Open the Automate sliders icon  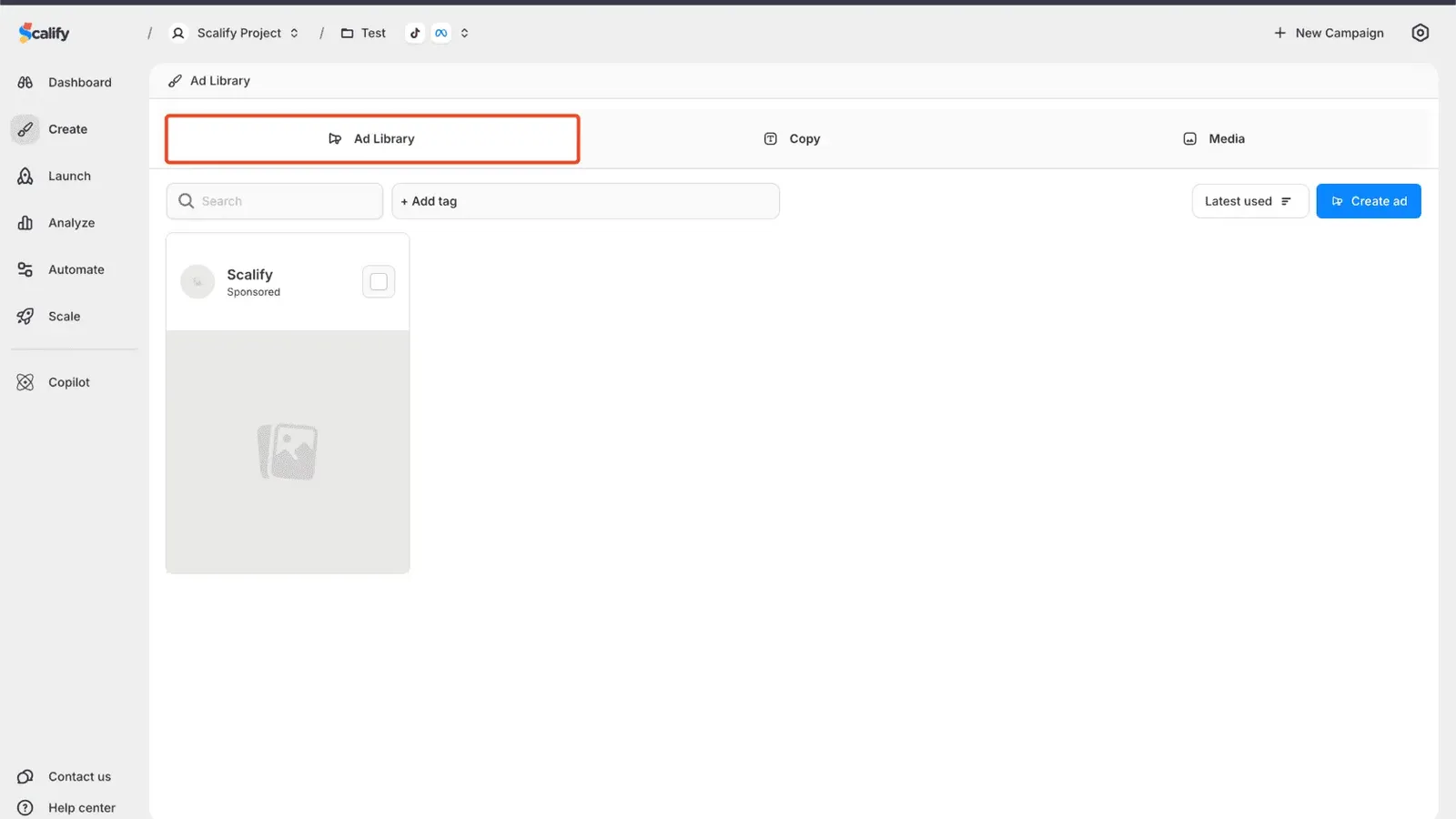(25, 269)
